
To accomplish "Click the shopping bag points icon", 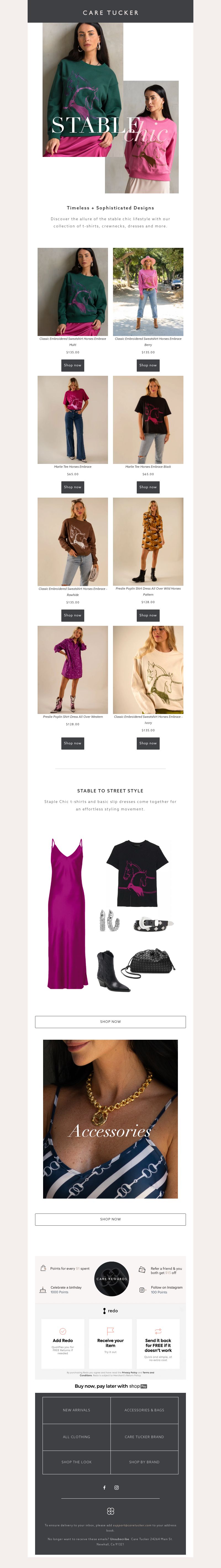I will tap(43, 1268).
